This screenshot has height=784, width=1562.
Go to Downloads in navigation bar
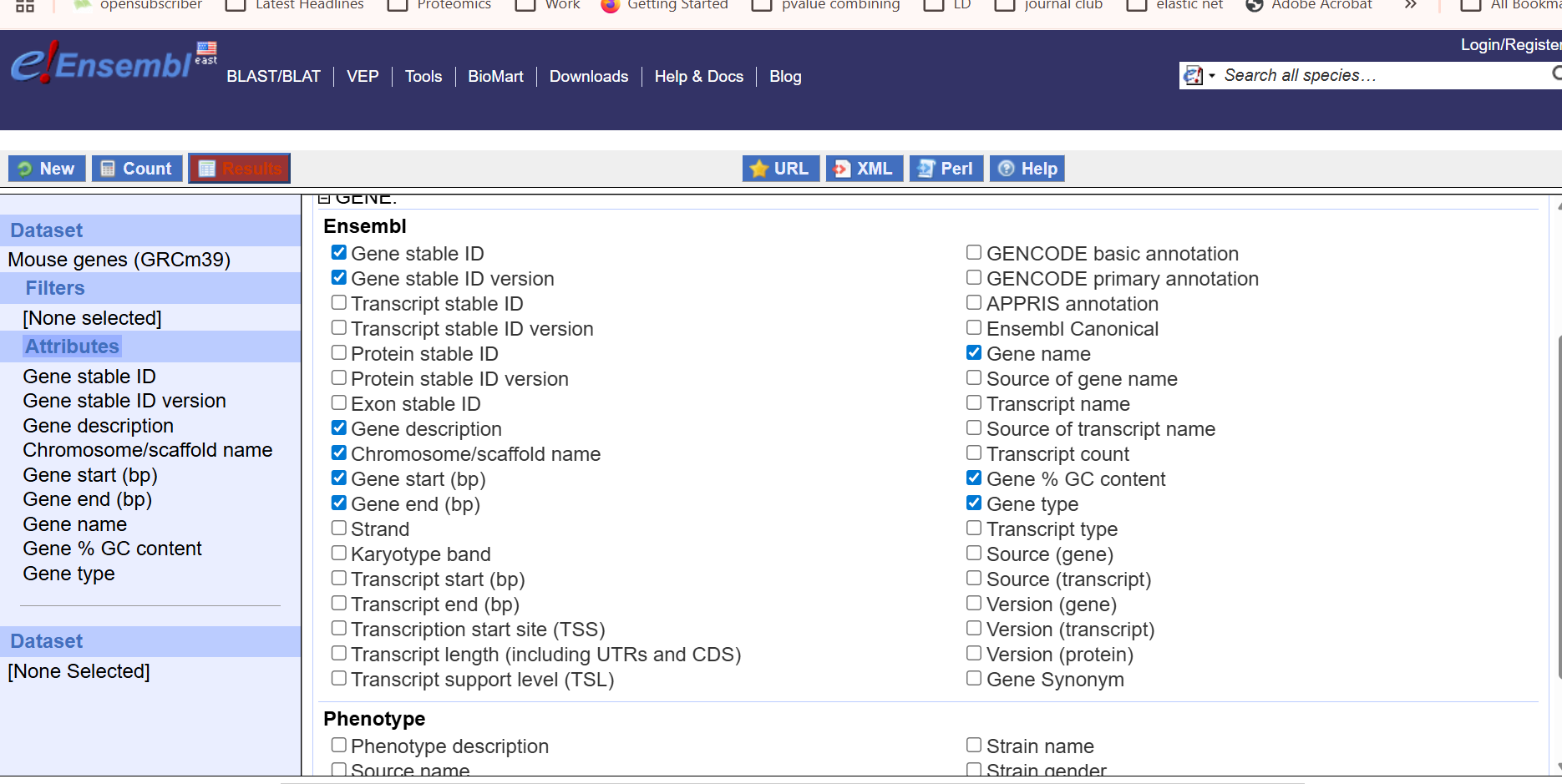pyautogui.click(x=588, y=77)
